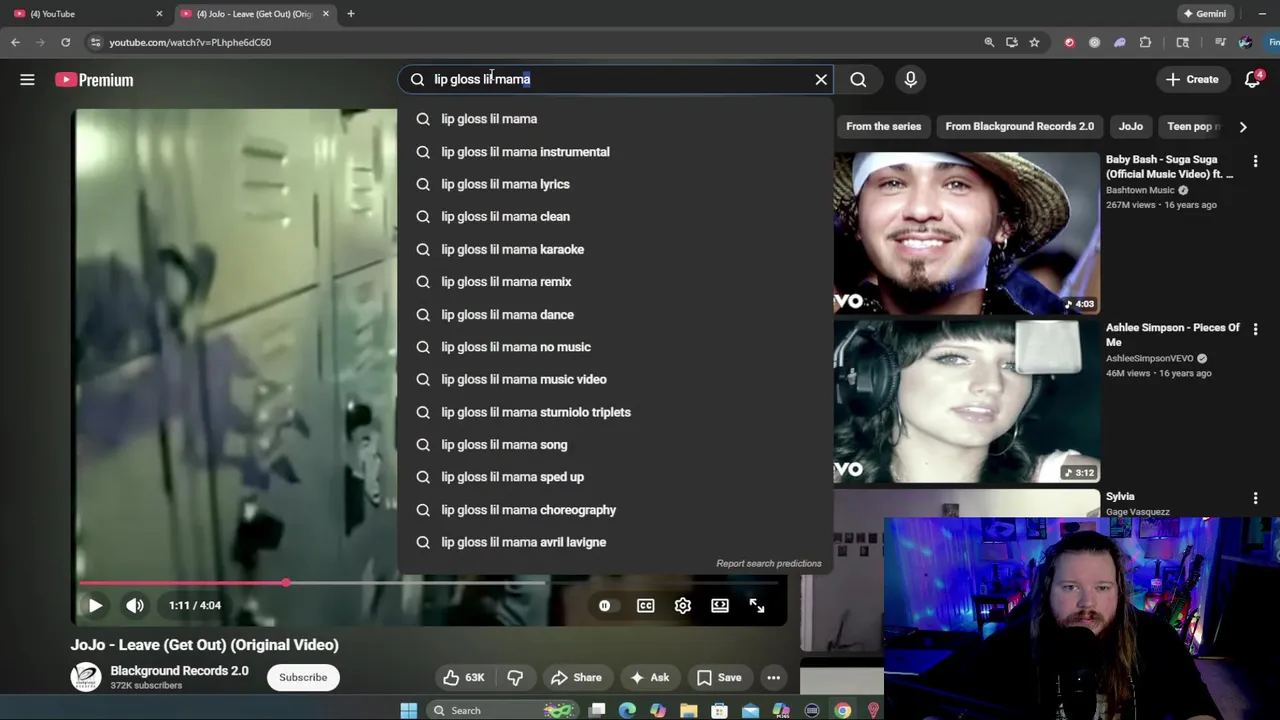This screenshot has width=1280, height=720.
Task: Pick 'lip gloss lil mama no music' suggestion
Action: click(615, 347)
